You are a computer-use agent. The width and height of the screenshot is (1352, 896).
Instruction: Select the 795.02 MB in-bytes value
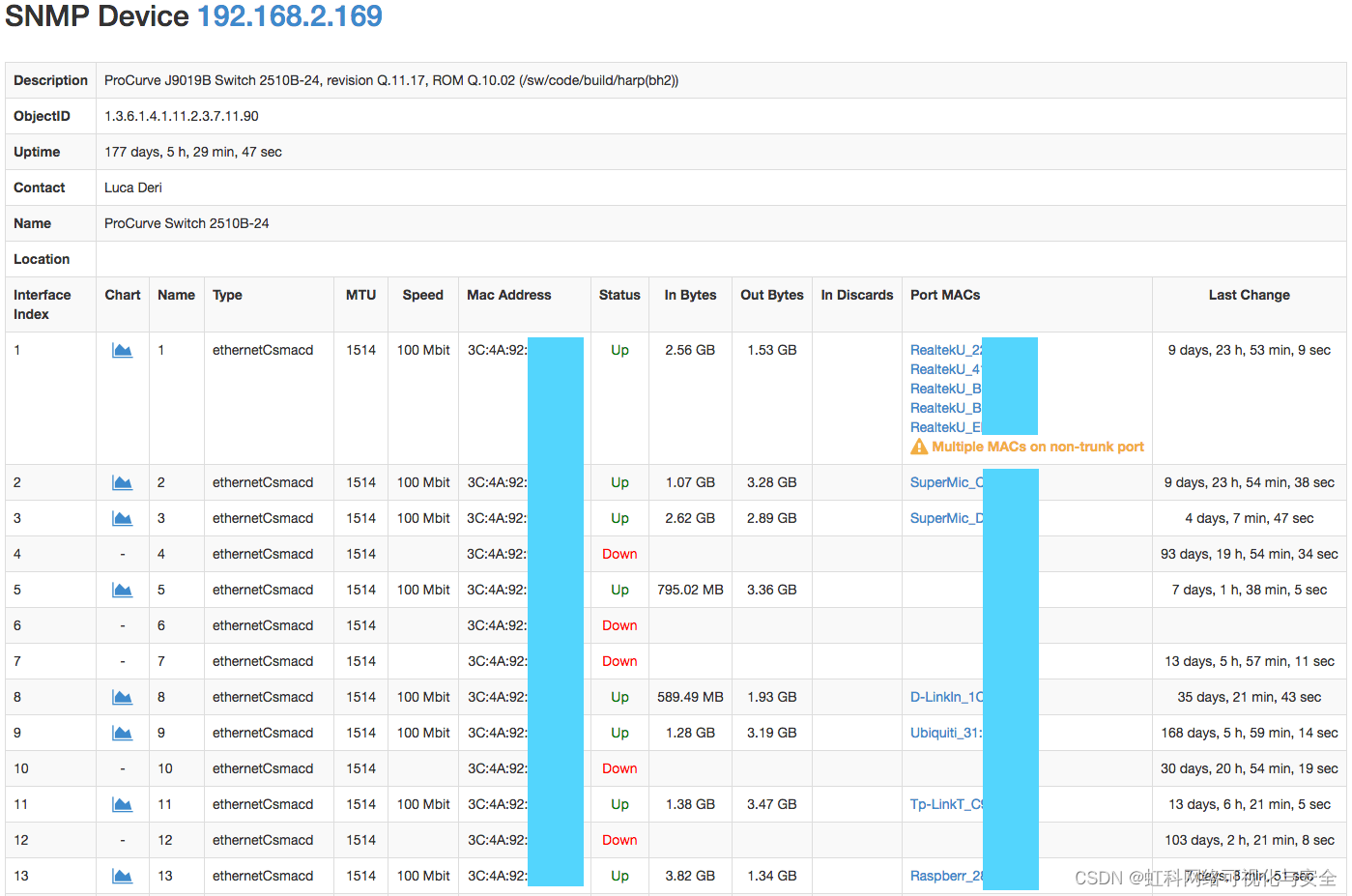690,590
